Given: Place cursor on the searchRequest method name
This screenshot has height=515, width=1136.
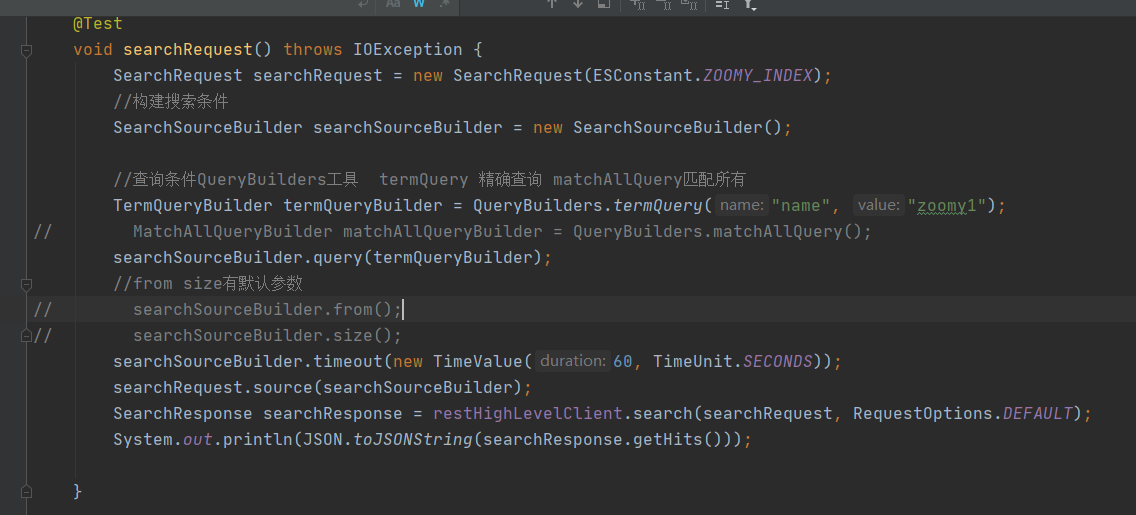Looking at the screenshot, I should tap(188, 50).
